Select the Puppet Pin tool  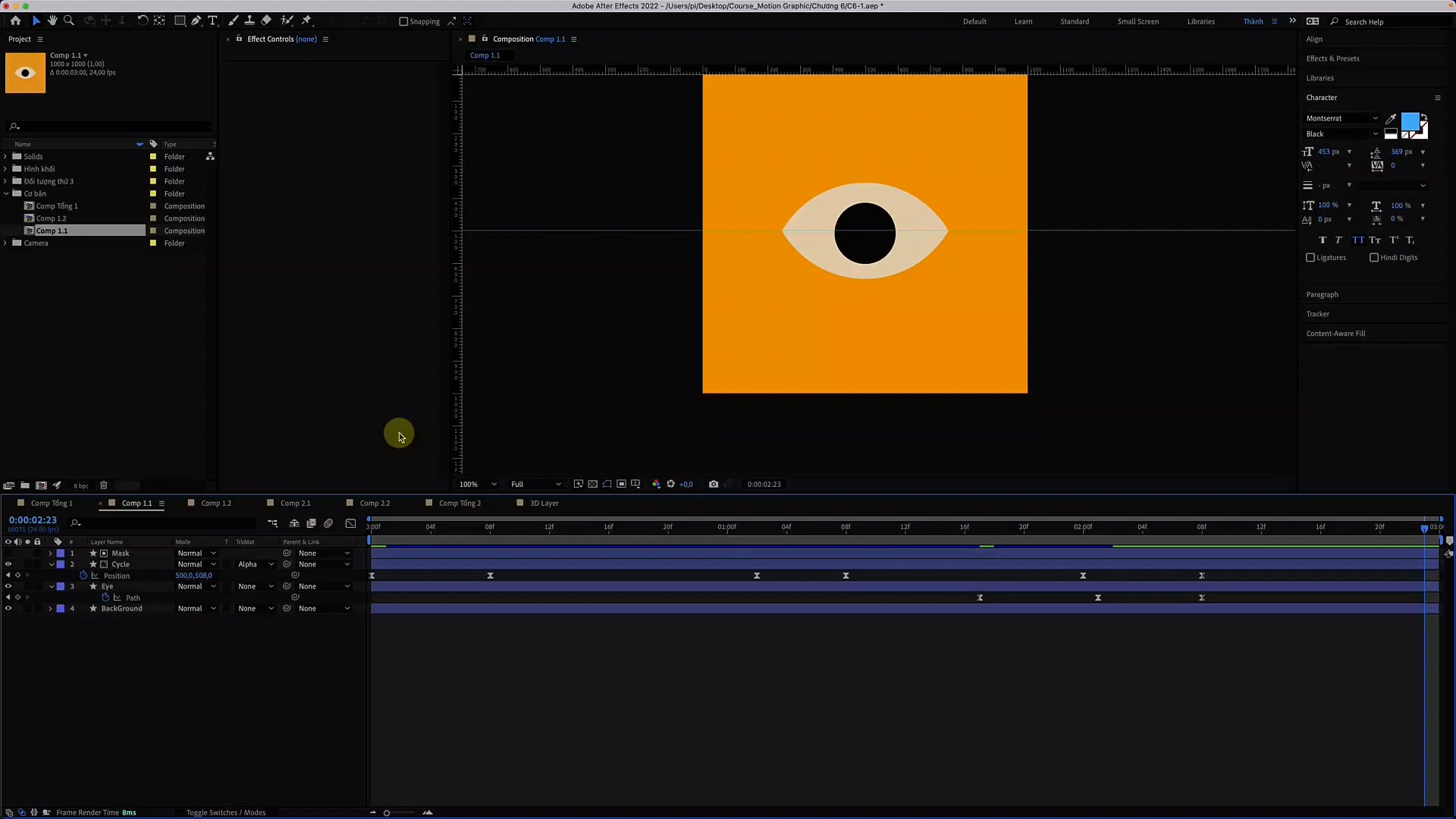(306, 20)
